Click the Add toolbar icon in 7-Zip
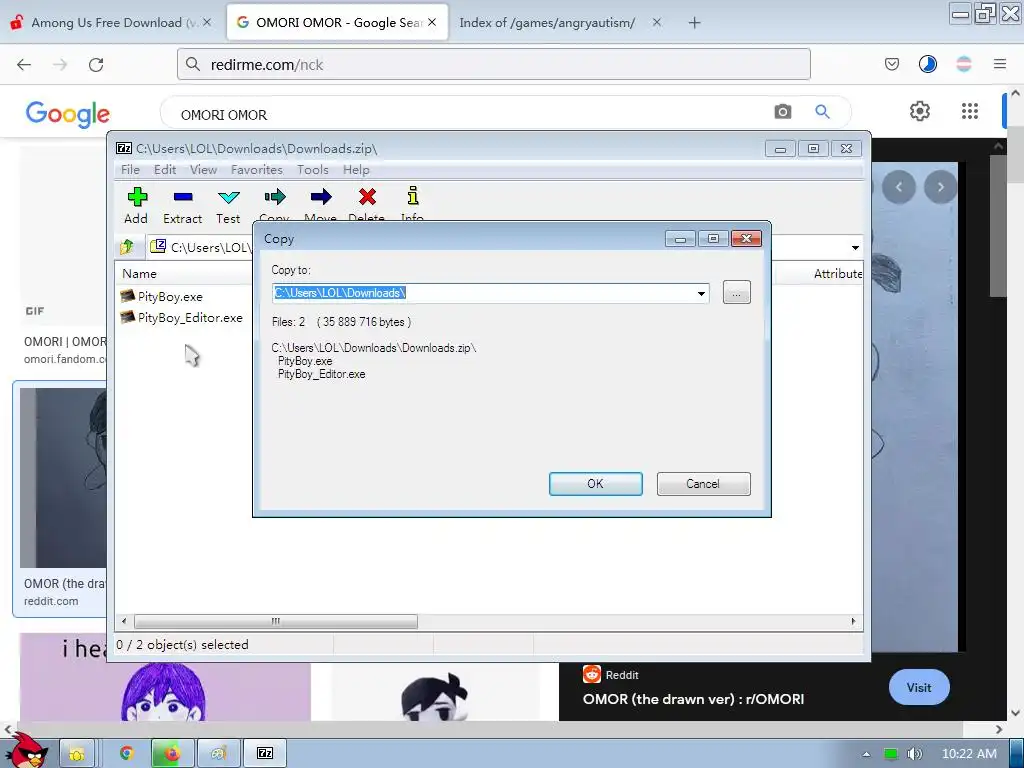1024x768 pixels. tap(136, 205)
